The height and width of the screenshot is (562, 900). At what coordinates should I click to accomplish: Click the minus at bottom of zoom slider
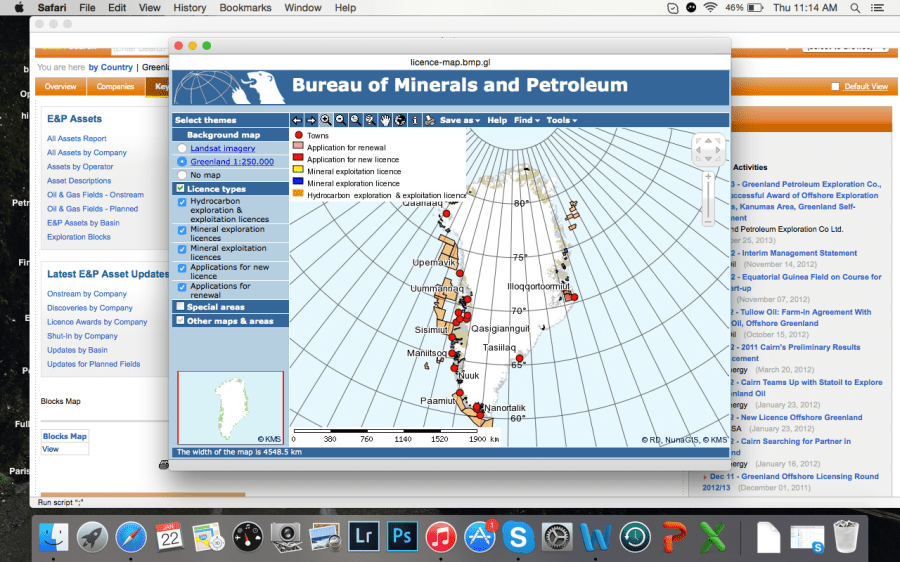708,222
